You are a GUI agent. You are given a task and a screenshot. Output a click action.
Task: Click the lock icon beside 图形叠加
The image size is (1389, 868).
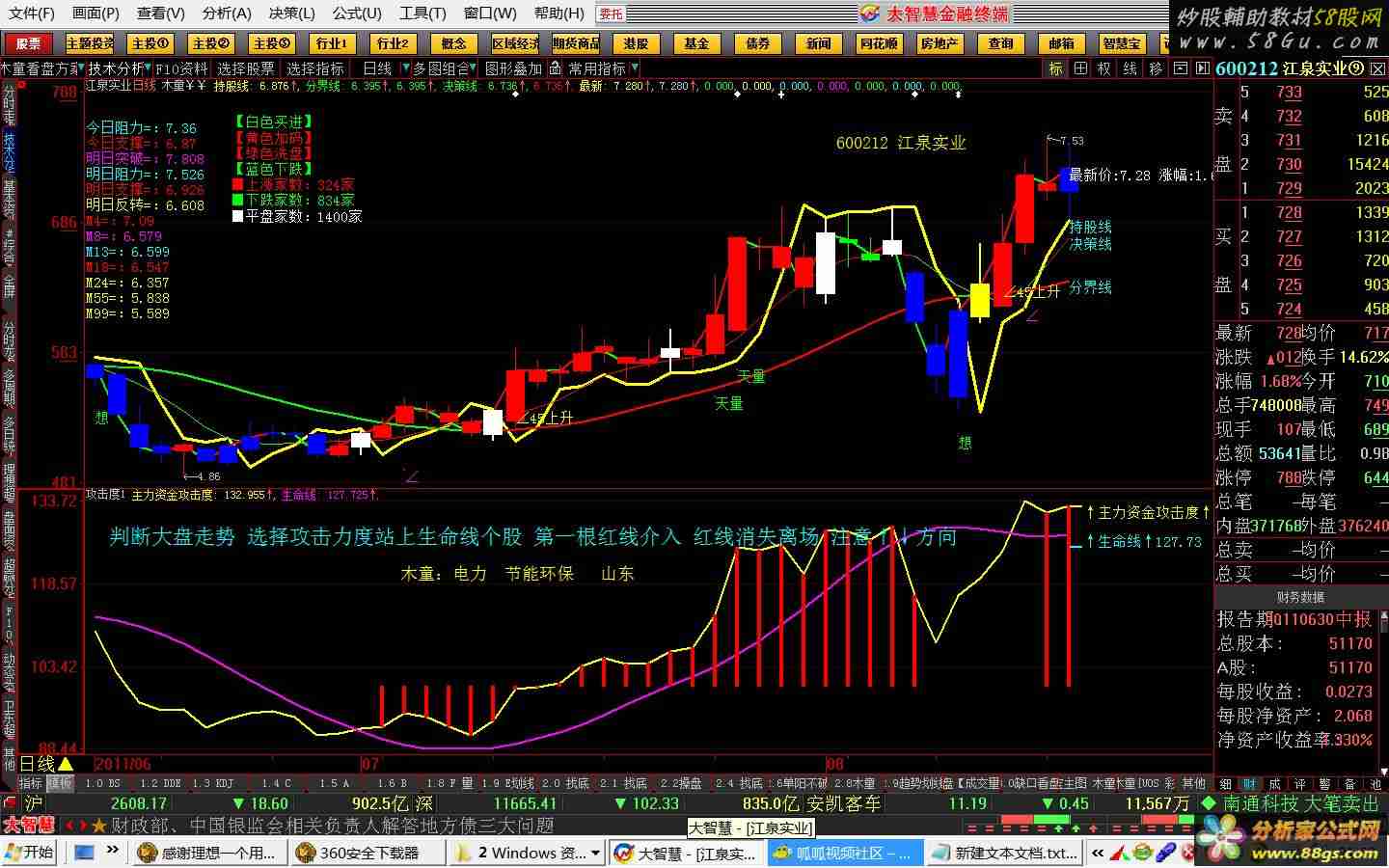pos(556,68)
